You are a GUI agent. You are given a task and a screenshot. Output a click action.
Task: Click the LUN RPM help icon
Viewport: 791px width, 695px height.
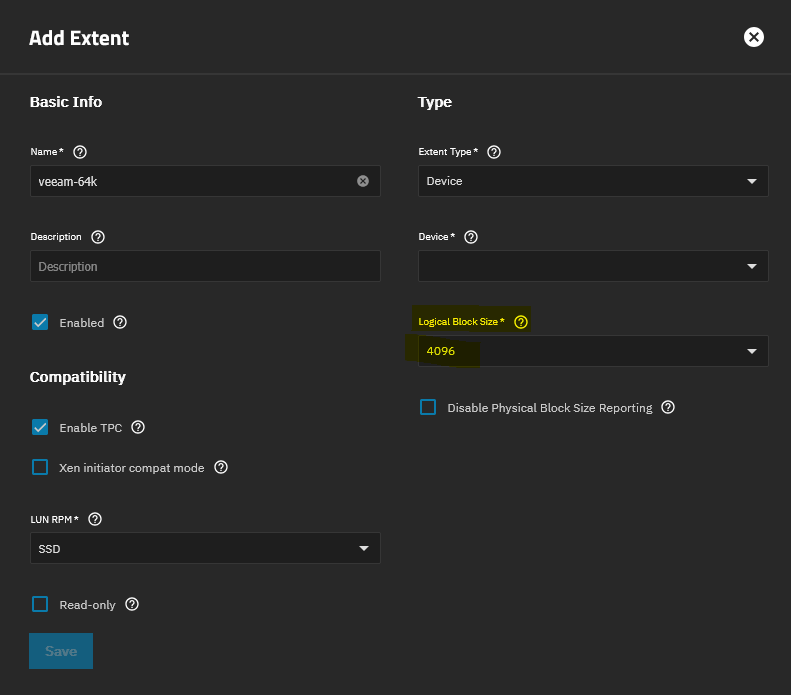96,519
